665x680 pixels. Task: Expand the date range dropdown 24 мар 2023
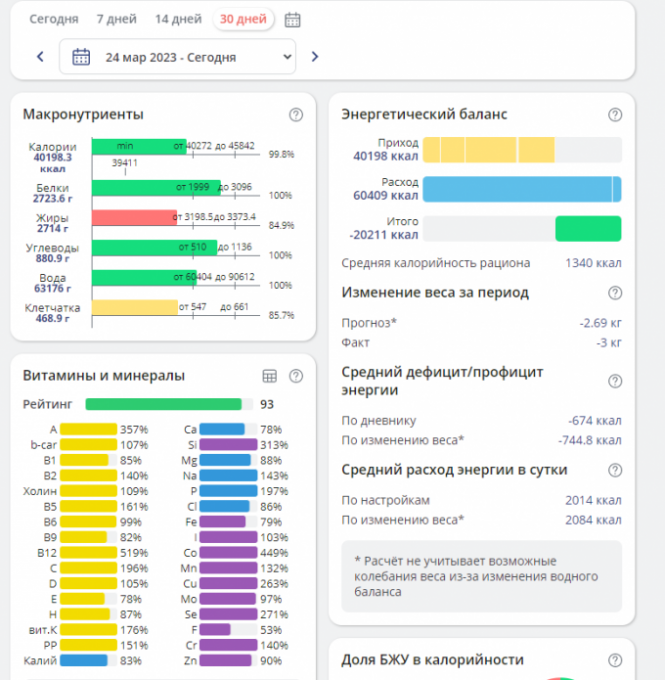point(178,57)
